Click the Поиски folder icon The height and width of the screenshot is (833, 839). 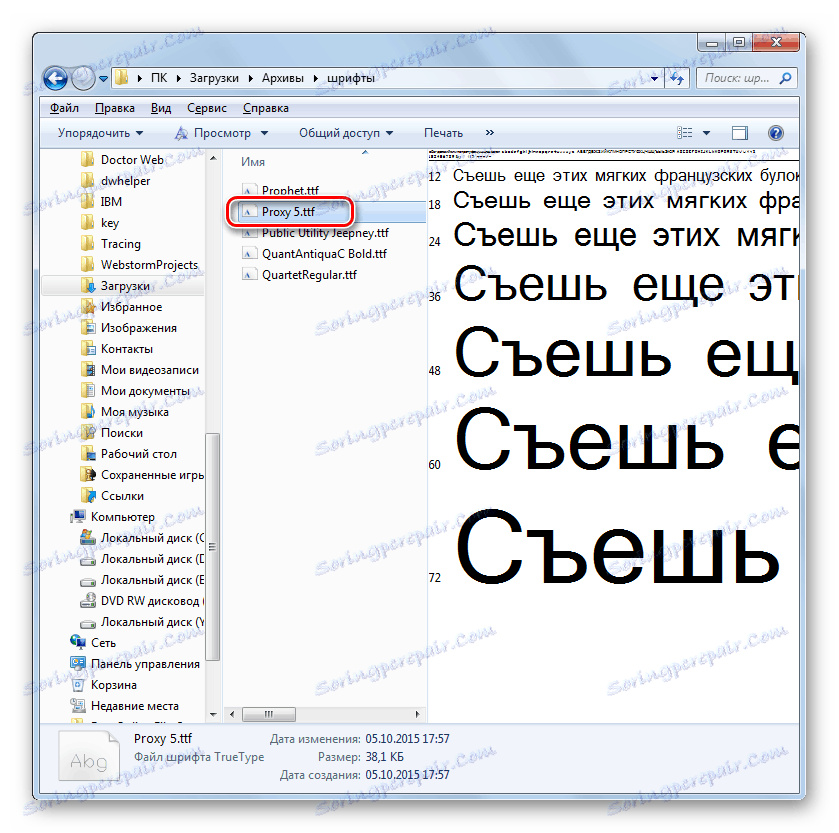click(x=87, y=432)
